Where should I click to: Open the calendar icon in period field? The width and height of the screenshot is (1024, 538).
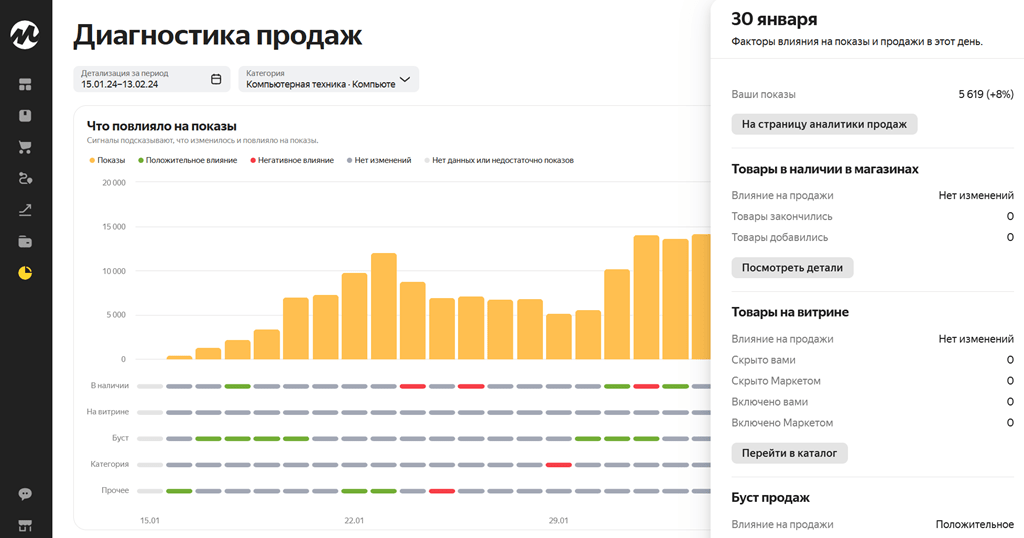[x=216, y=79]
